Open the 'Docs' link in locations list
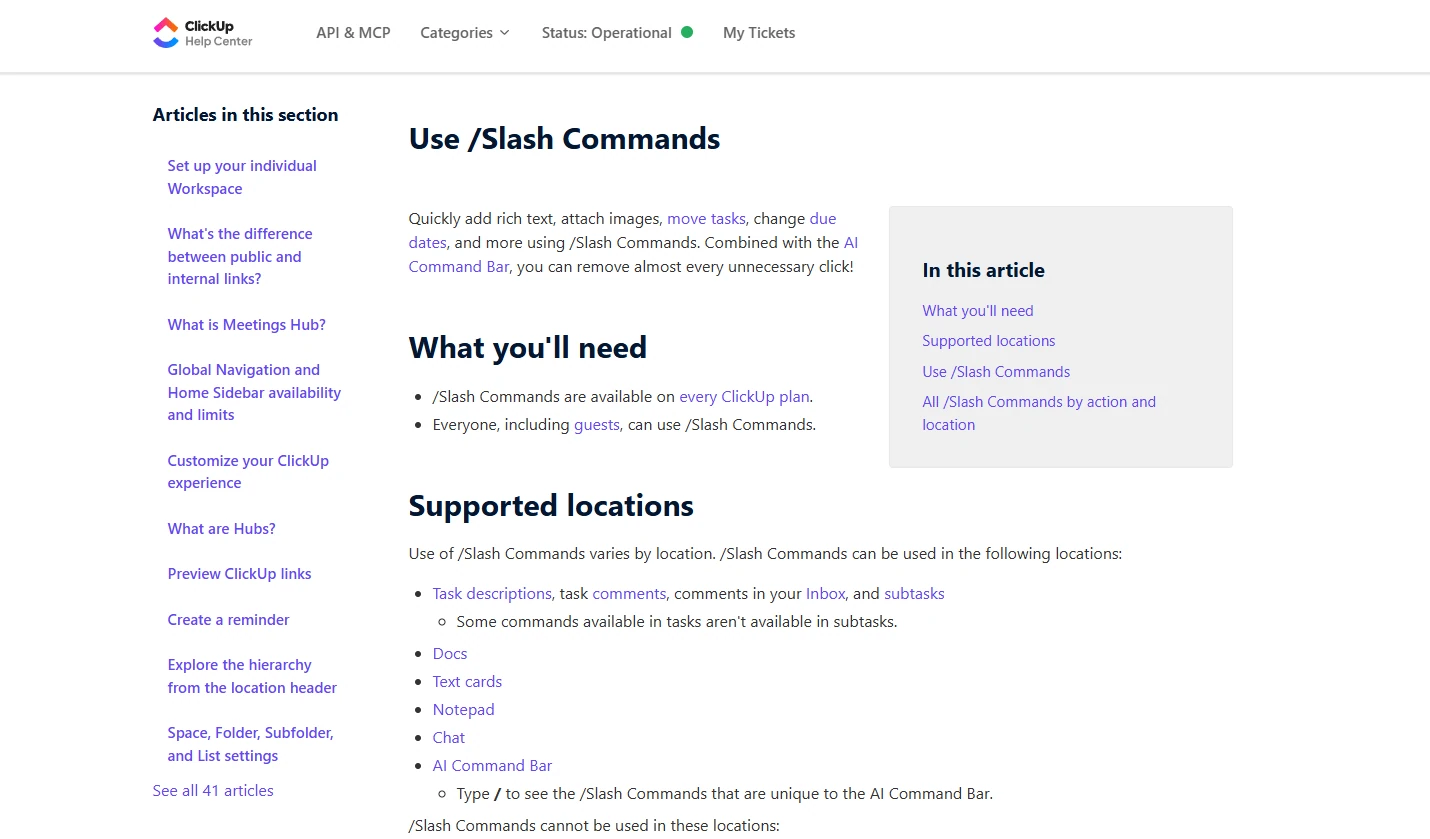 (450, 654)
